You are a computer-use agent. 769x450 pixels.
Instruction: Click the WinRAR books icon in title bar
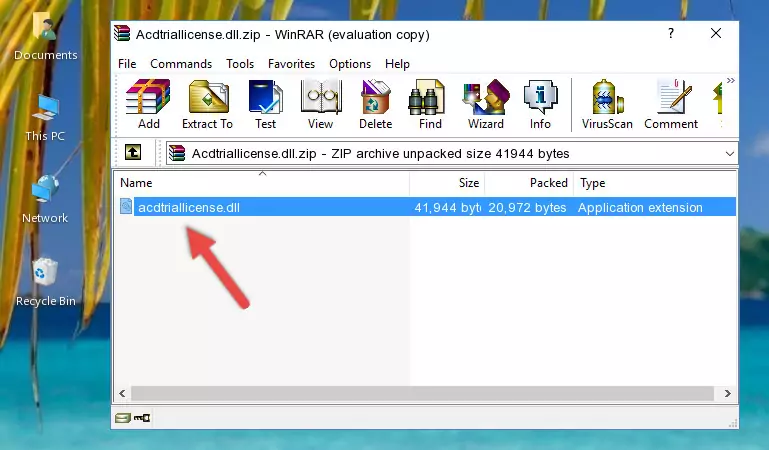122,34
